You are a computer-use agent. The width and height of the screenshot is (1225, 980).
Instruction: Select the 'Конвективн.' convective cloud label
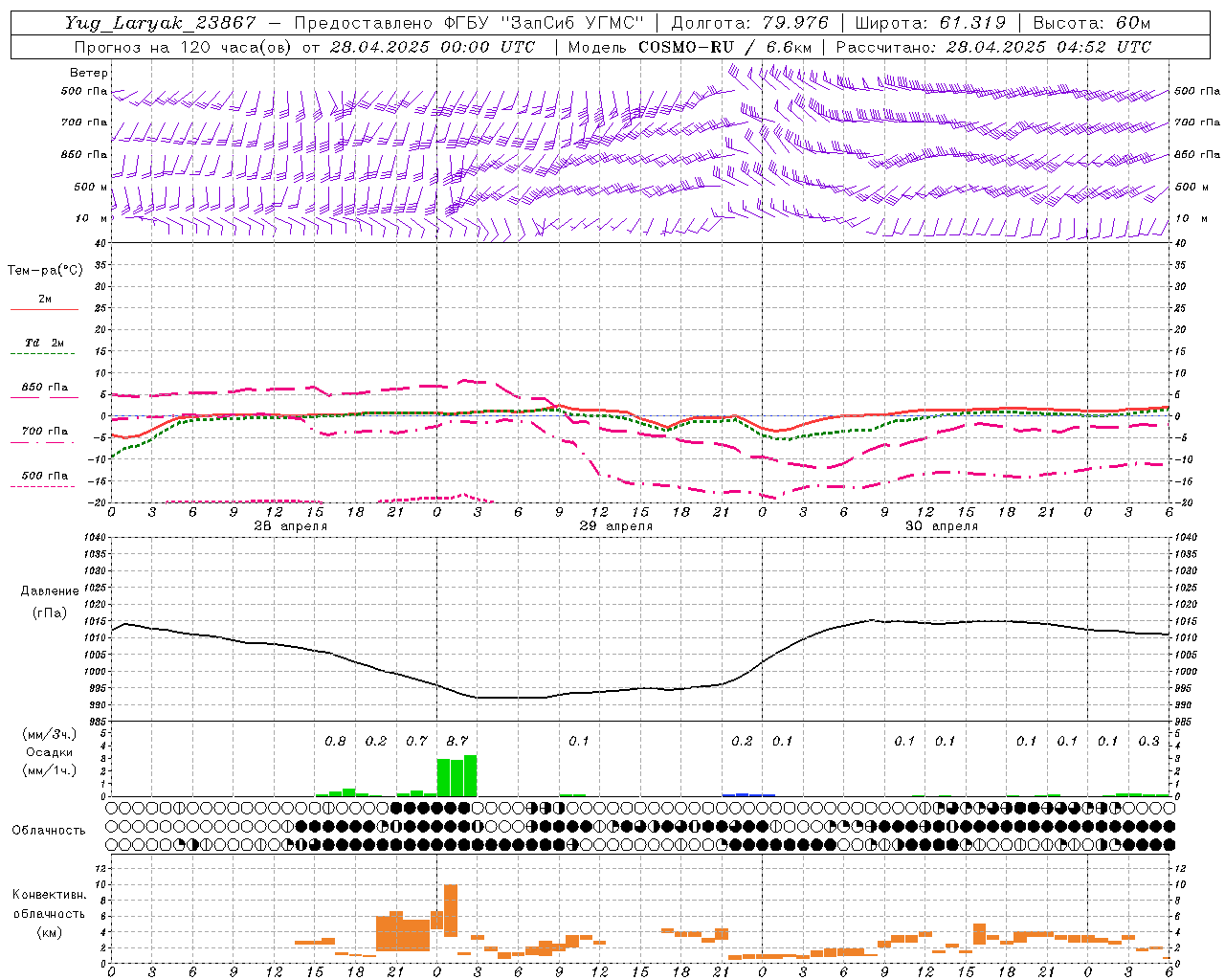[x=49, y=895]
